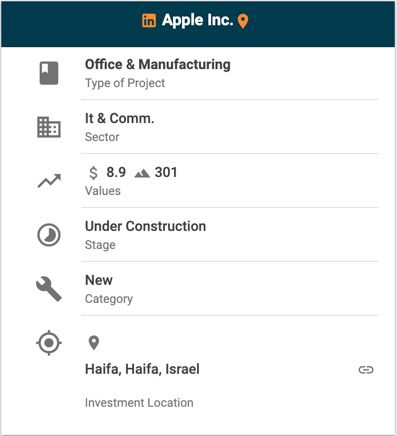Click the people/jobs icon next to 301

point(142,173)
